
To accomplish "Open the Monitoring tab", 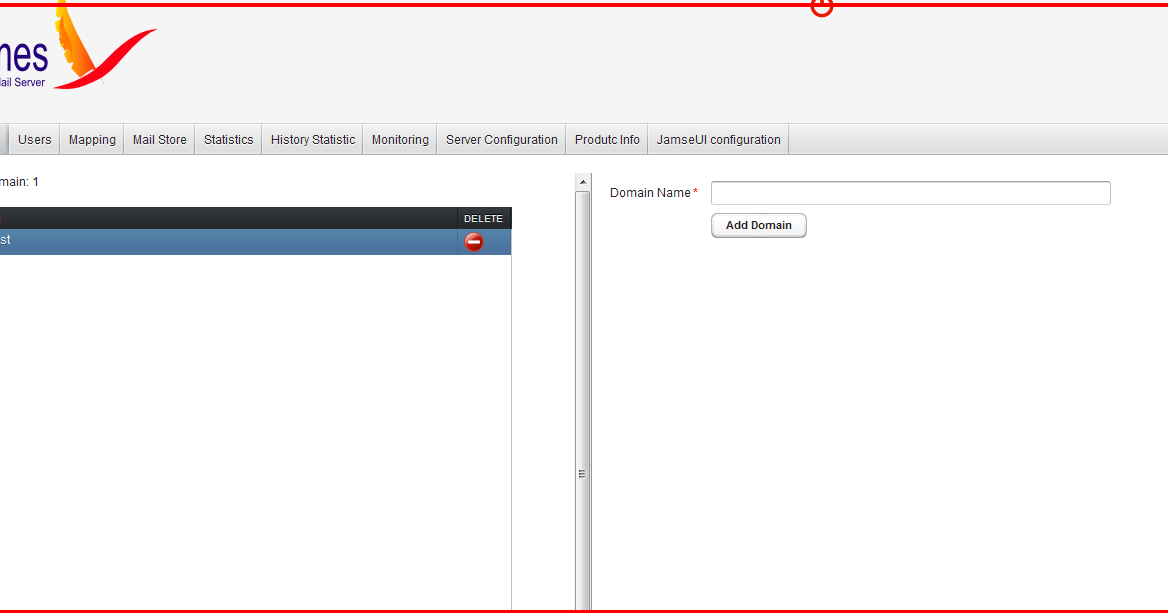I will (399, 139).
